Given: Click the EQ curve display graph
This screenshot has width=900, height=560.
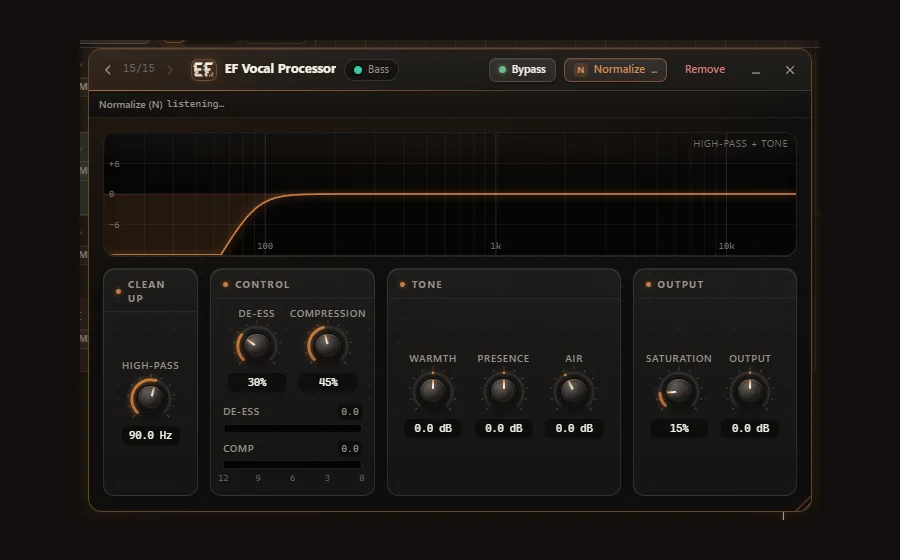Looking at the screenshot, I should point(449,195).
